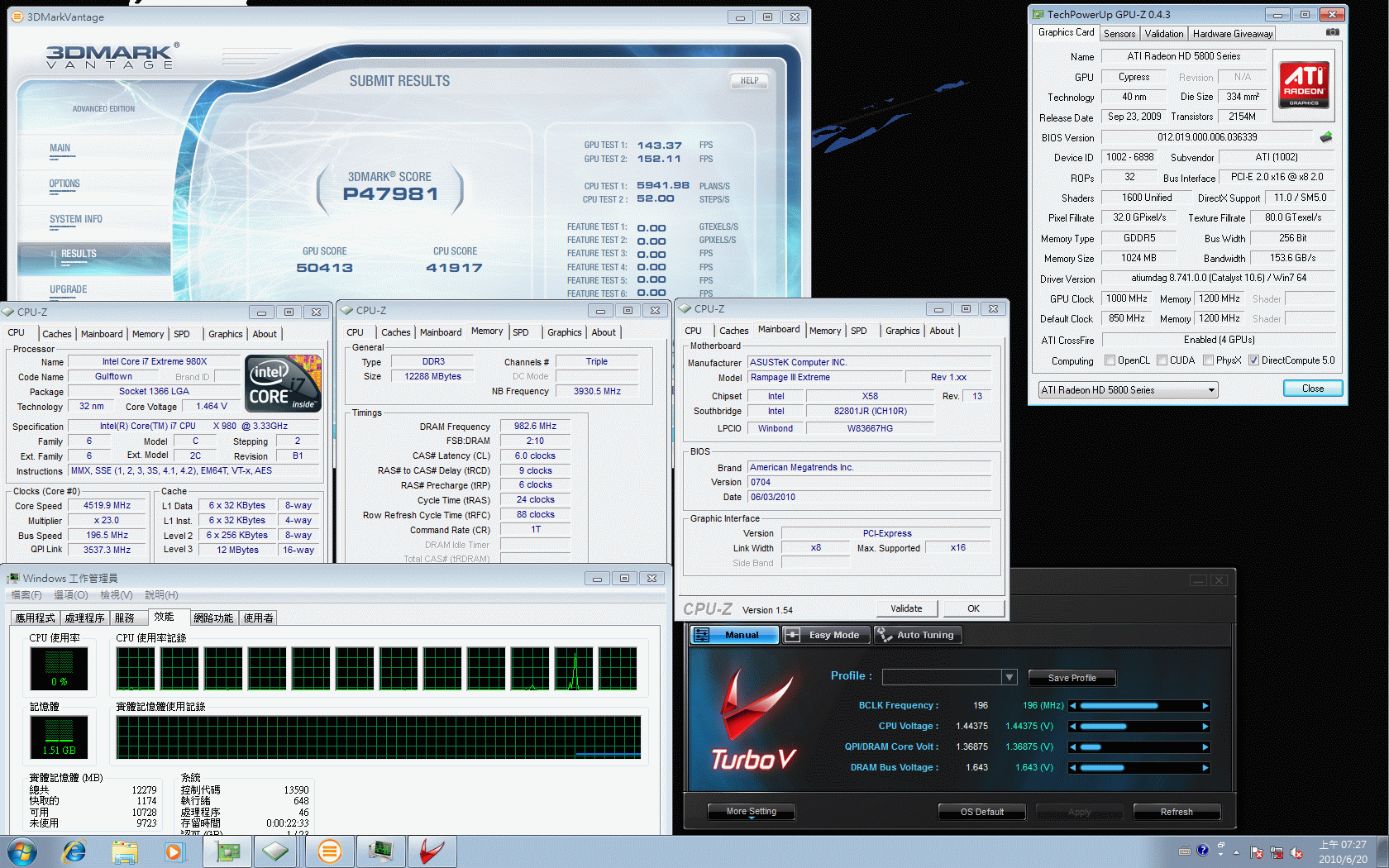Viewport: 1389px width, 868px height.
Task: Open Task Manager 檔案(F) menu
Action: [26, 595]
